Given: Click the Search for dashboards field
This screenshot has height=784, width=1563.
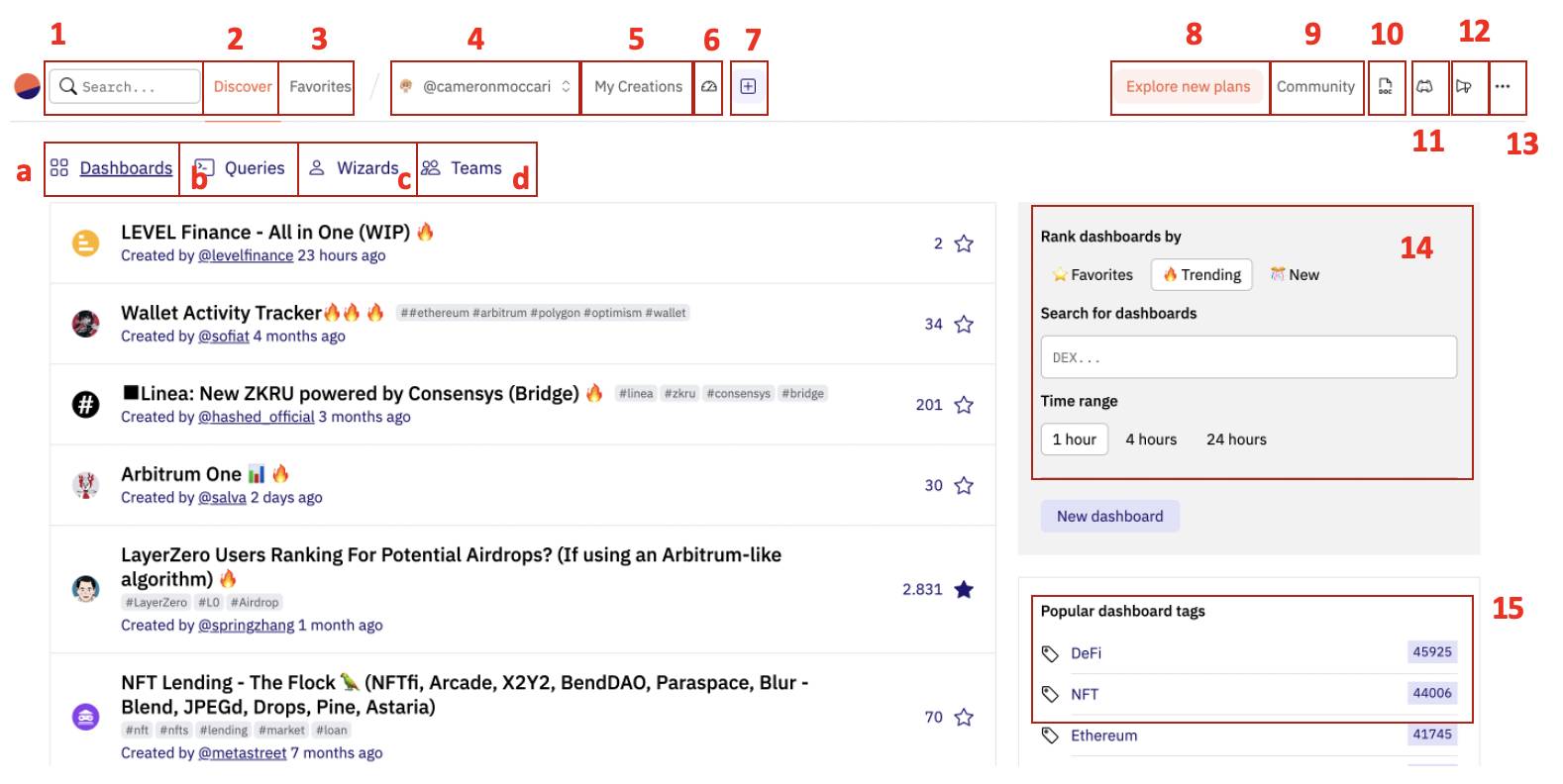Looking at the screenshot, I should point(1248,357).
